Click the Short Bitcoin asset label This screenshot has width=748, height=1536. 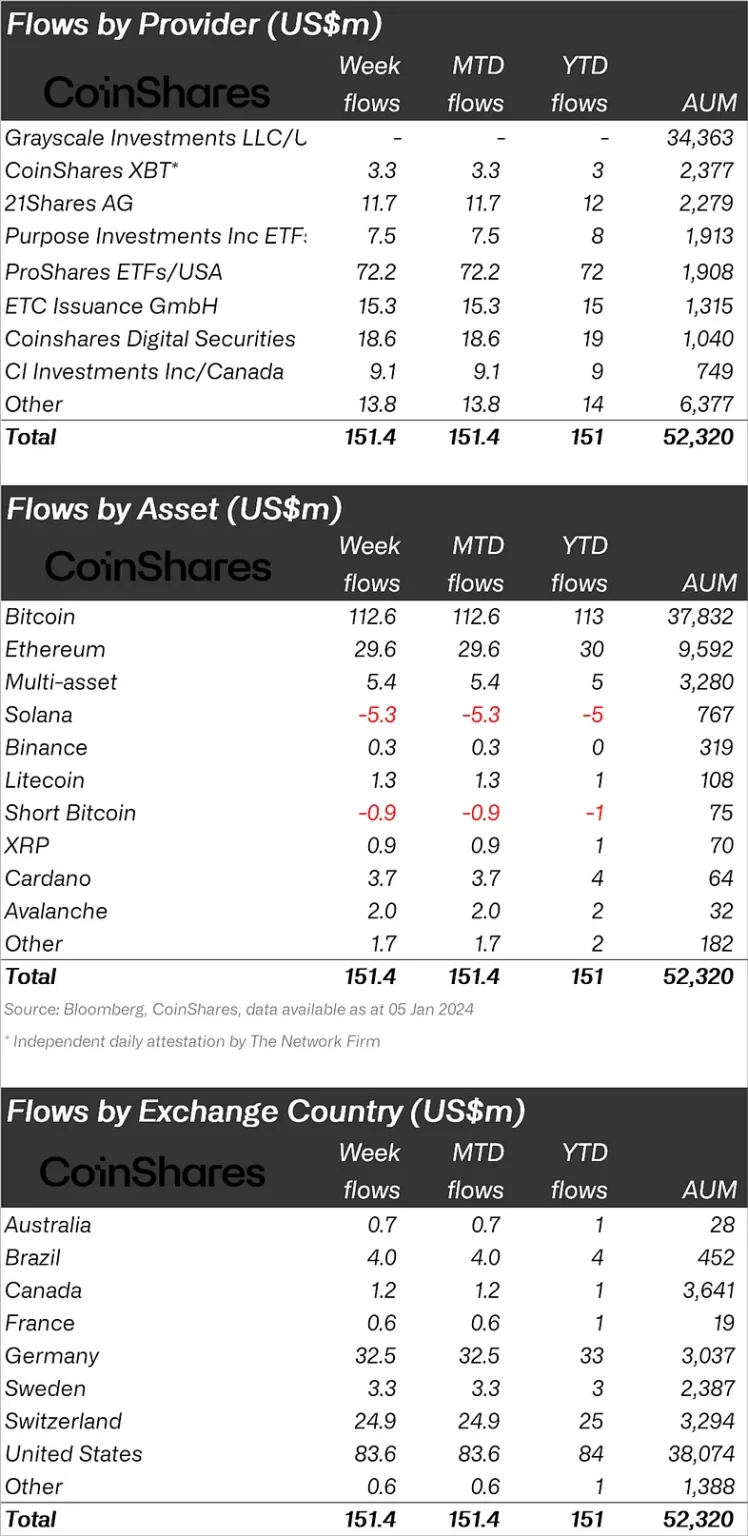click(x=70, y=813)
